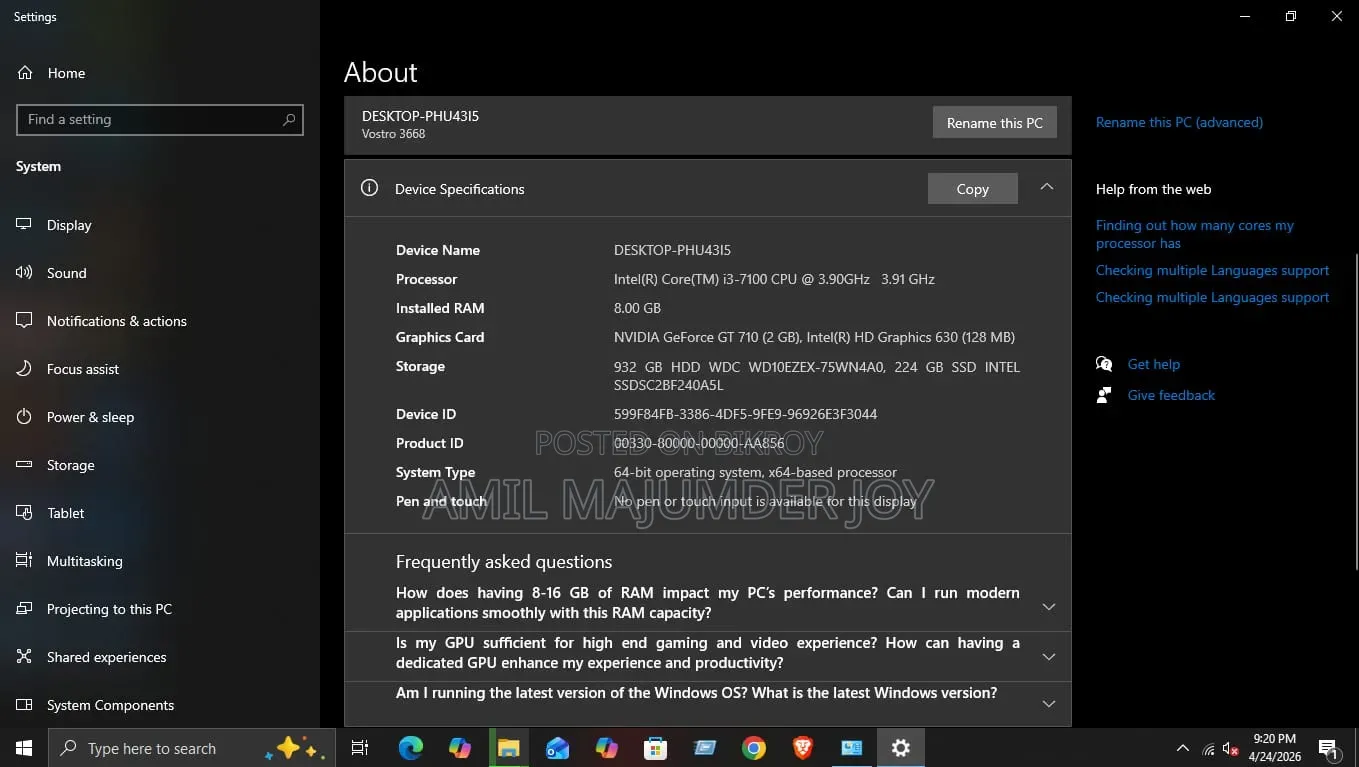
Task: Click the Device Specifications info icon
Action: (369, 188)
